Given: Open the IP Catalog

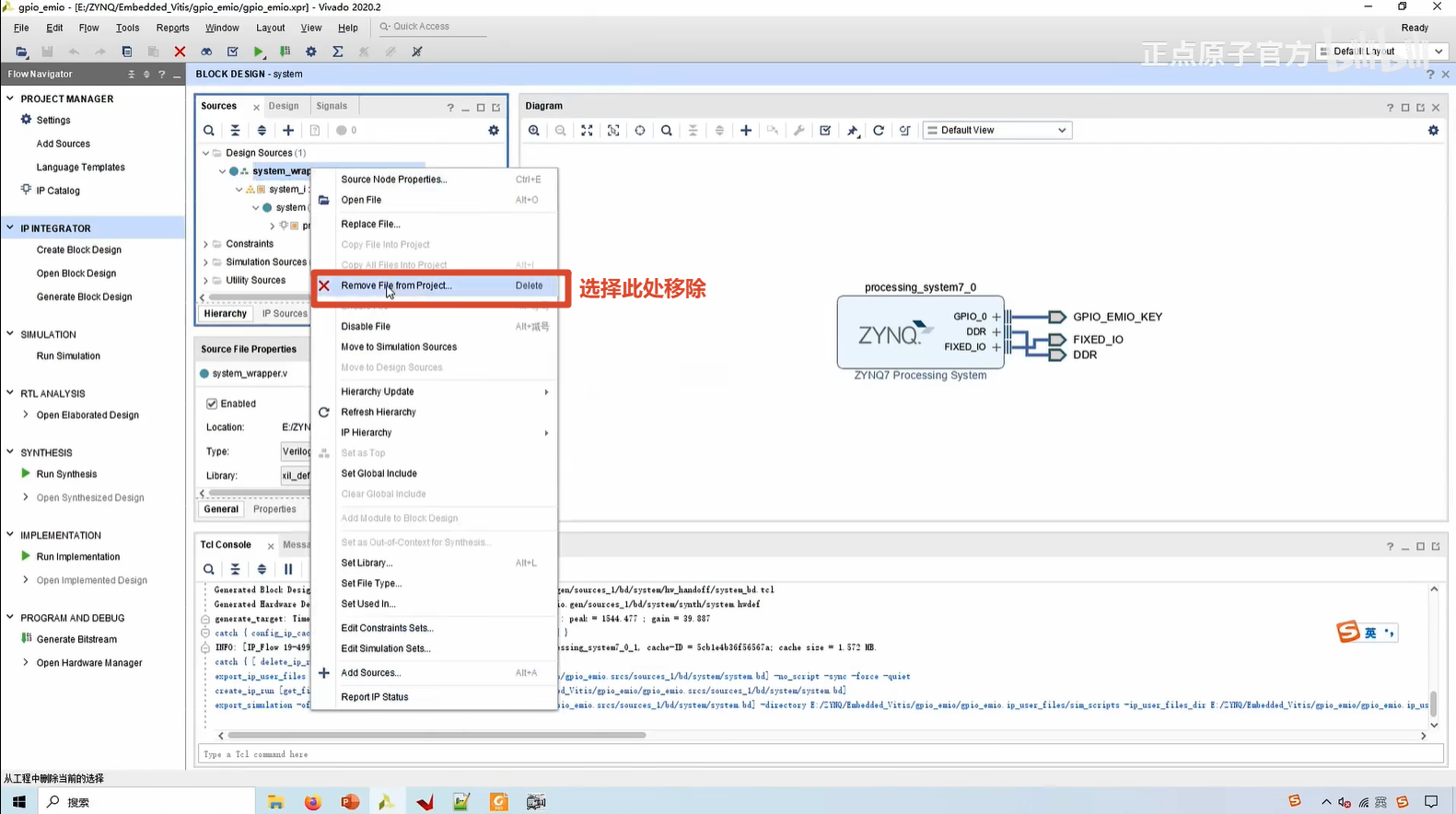Looking at the screenshot, I should [x=58, y=191].
